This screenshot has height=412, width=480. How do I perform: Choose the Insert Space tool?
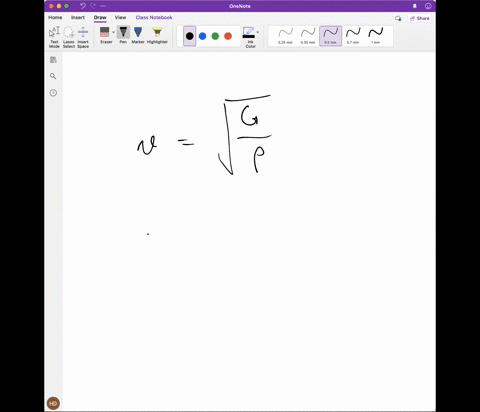coord(83,37)
